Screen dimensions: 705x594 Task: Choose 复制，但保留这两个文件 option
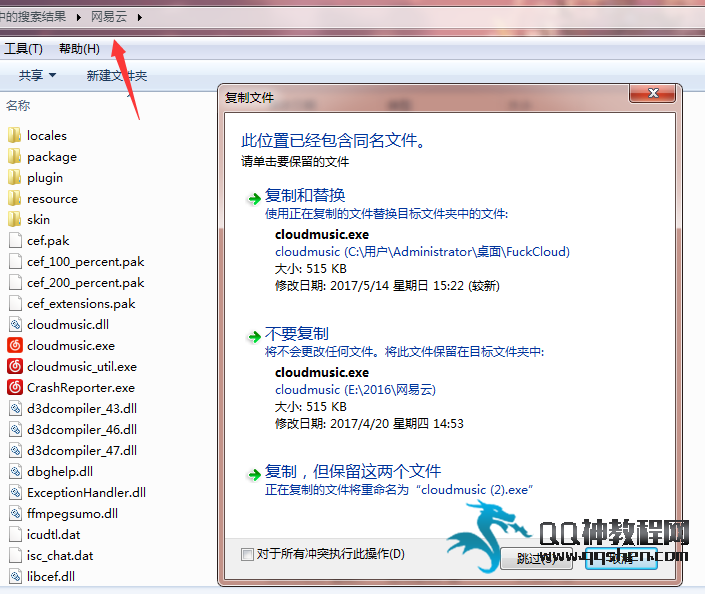(353, 471)
